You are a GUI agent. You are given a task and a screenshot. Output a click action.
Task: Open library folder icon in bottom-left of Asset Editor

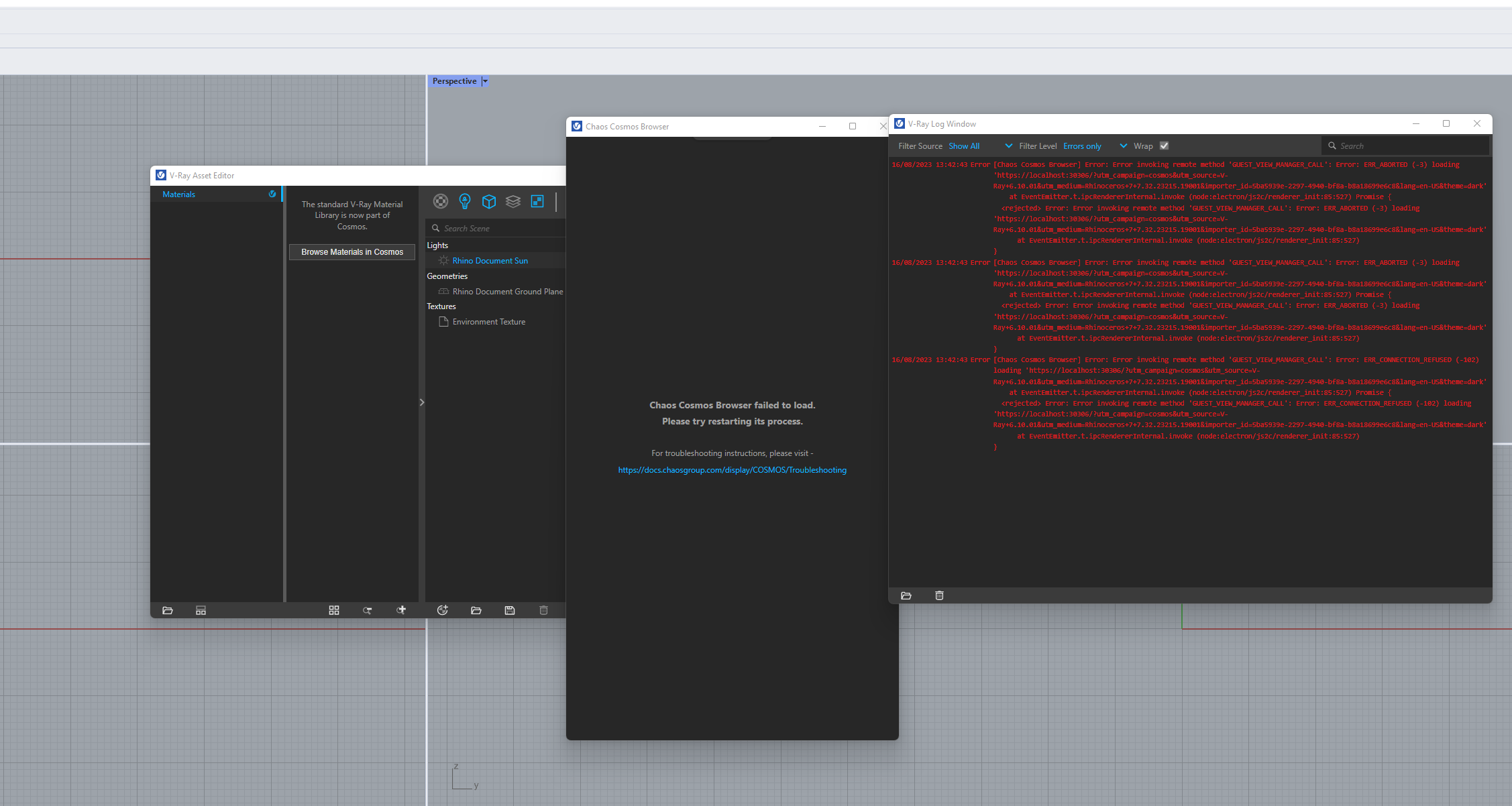168,610
